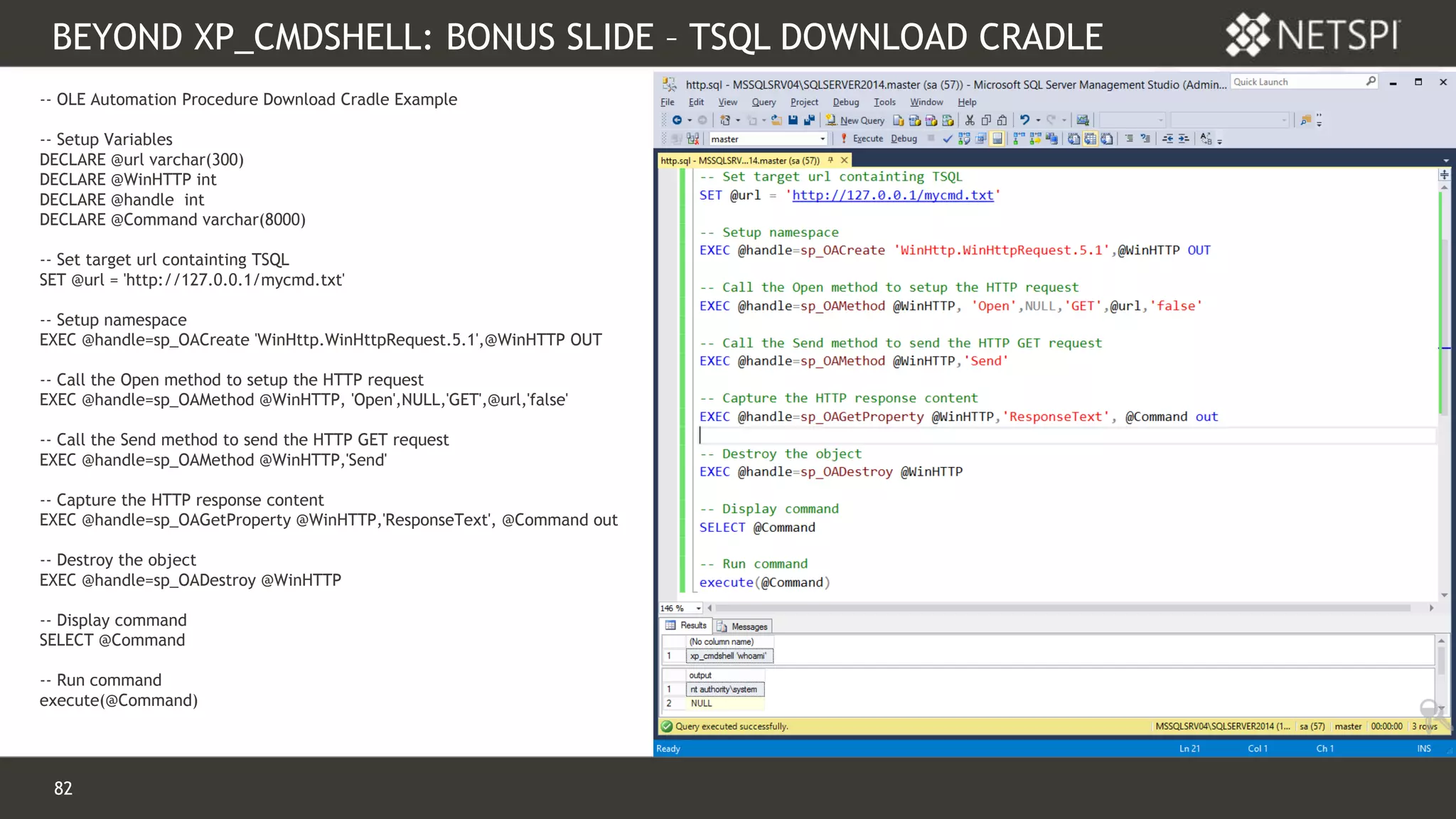1456x819 pixels.
Task: Open Activity Monitor from the toolbar
Action: pos(1083,120)
